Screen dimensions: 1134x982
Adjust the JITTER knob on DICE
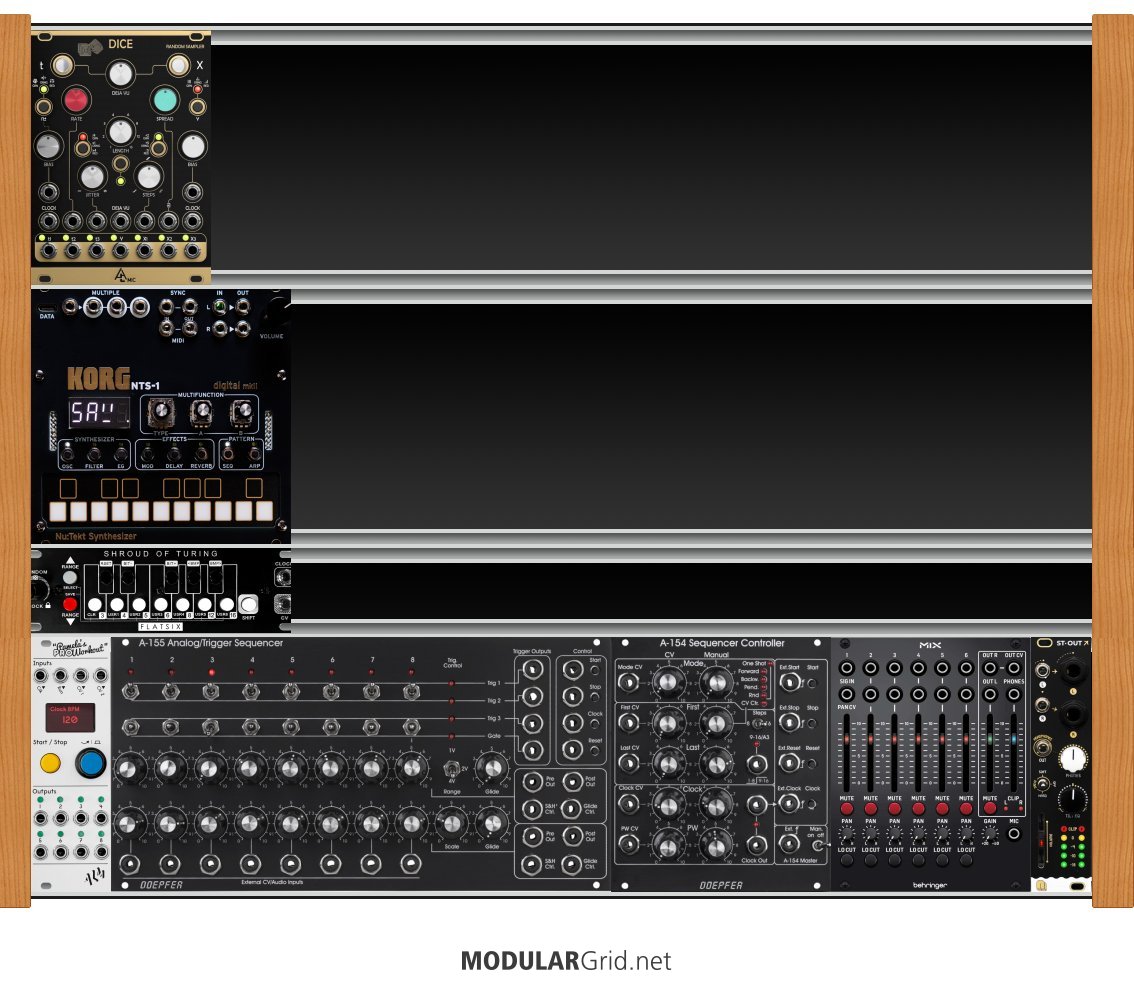coord(92,176)
